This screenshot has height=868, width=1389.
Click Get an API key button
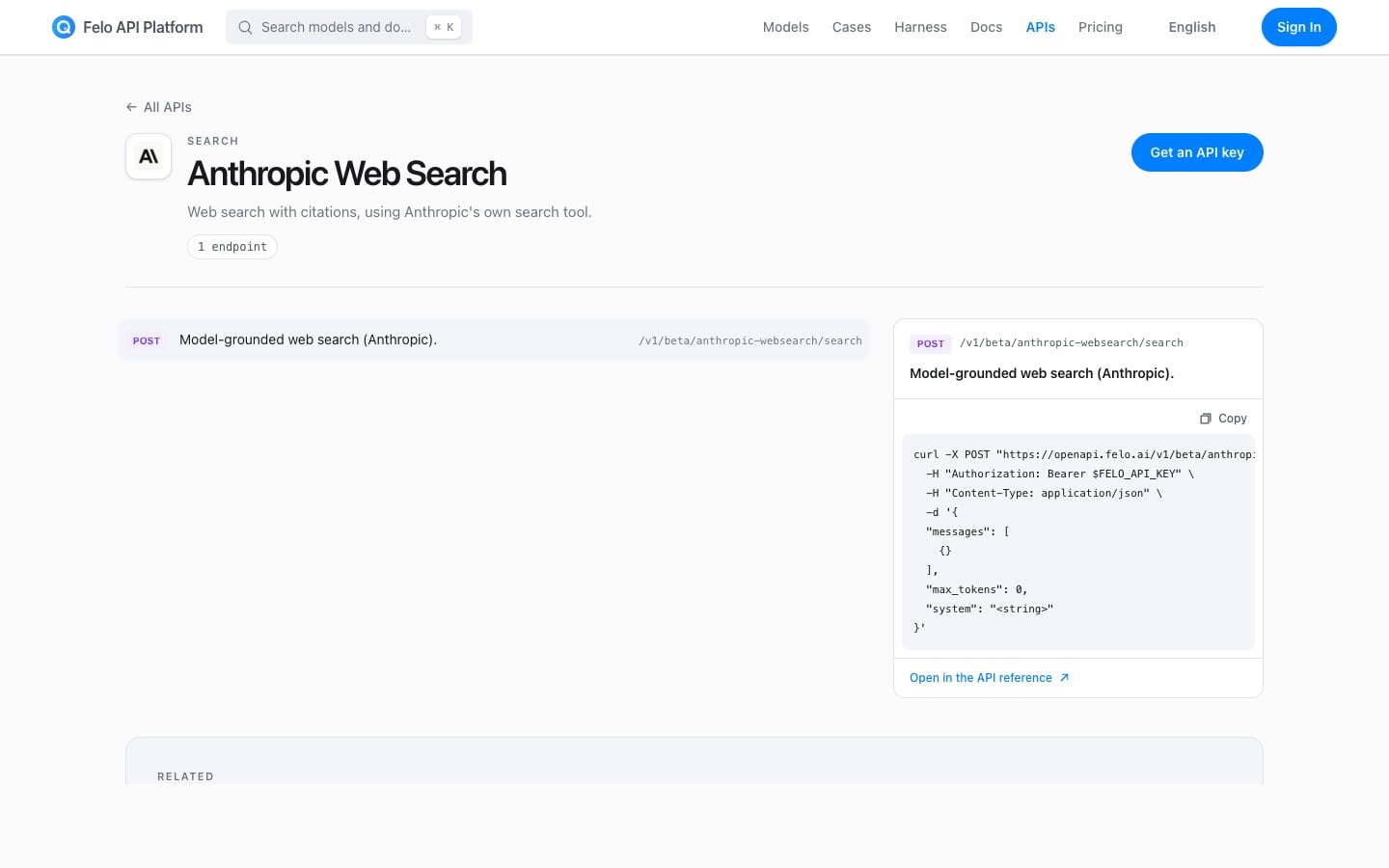point(1197,152)
